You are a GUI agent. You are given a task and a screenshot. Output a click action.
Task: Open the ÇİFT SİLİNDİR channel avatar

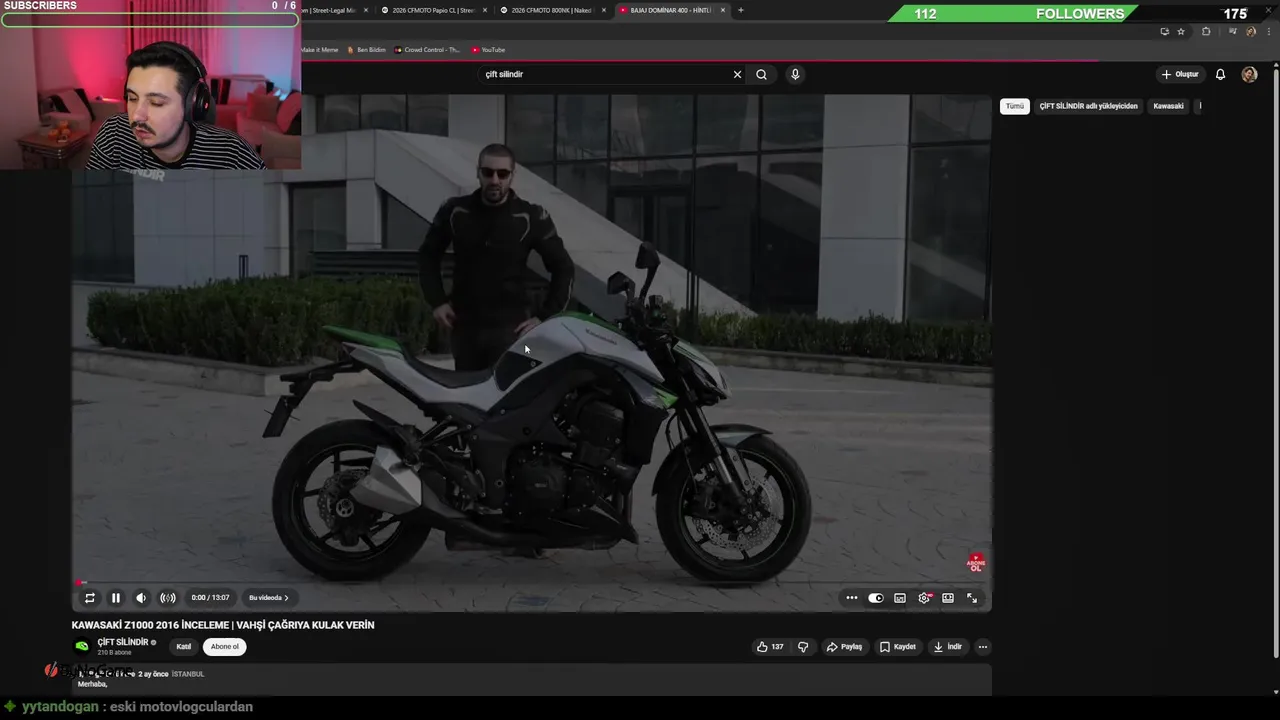click(82, 646)
